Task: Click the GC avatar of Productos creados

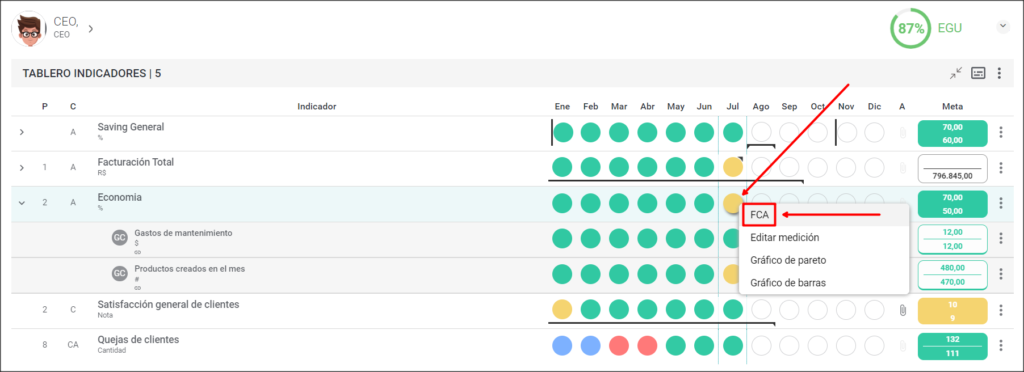Action: [120, 273]
